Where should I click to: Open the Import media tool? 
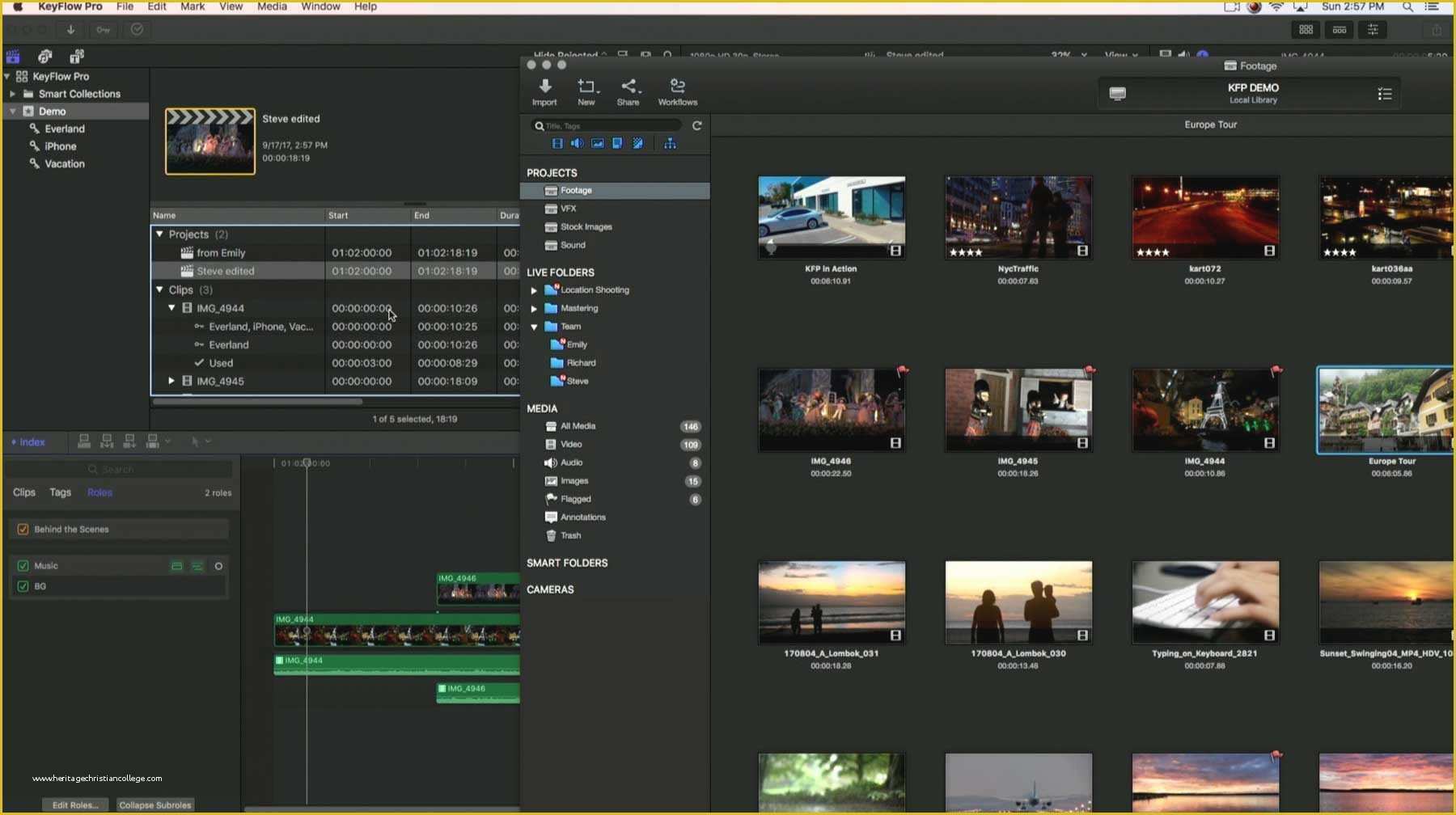(x=544, y=92)
